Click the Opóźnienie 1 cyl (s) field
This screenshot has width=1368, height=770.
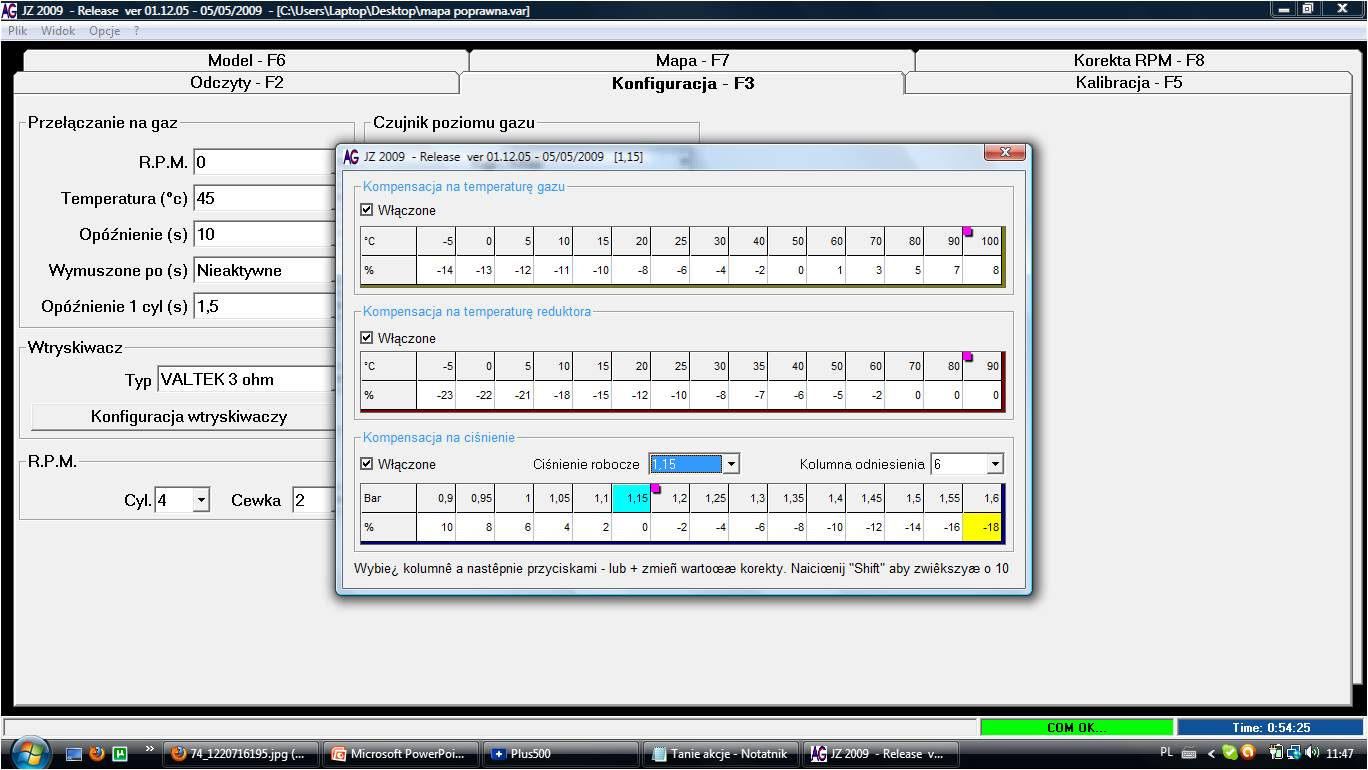click(264, 306)
